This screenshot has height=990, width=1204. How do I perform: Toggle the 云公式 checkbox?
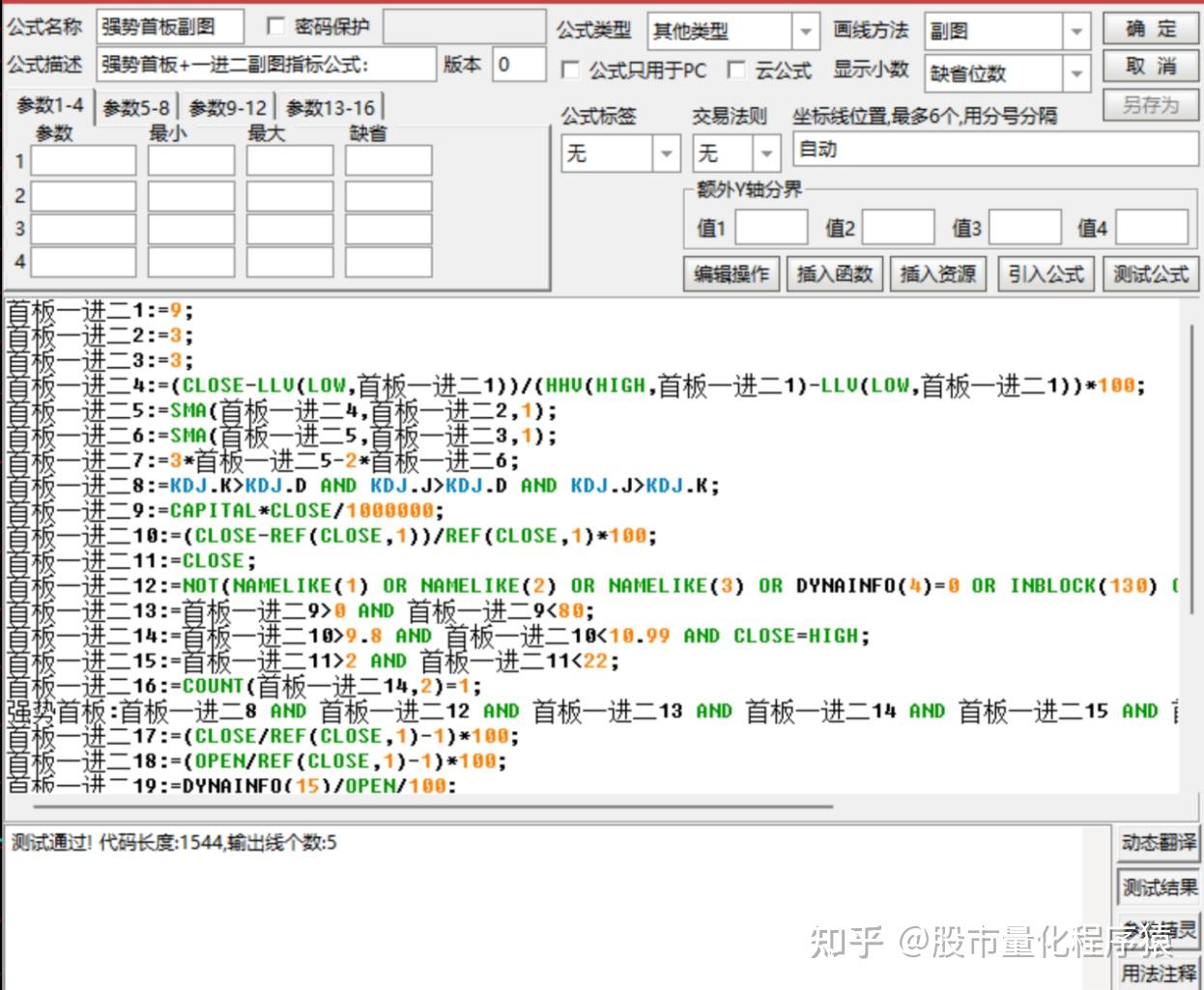pyautogui.click(x=736, y=70)
